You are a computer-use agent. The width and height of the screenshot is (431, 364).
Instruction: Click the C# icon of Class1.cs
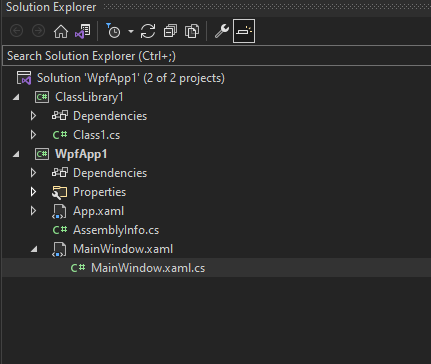[60, 135]
